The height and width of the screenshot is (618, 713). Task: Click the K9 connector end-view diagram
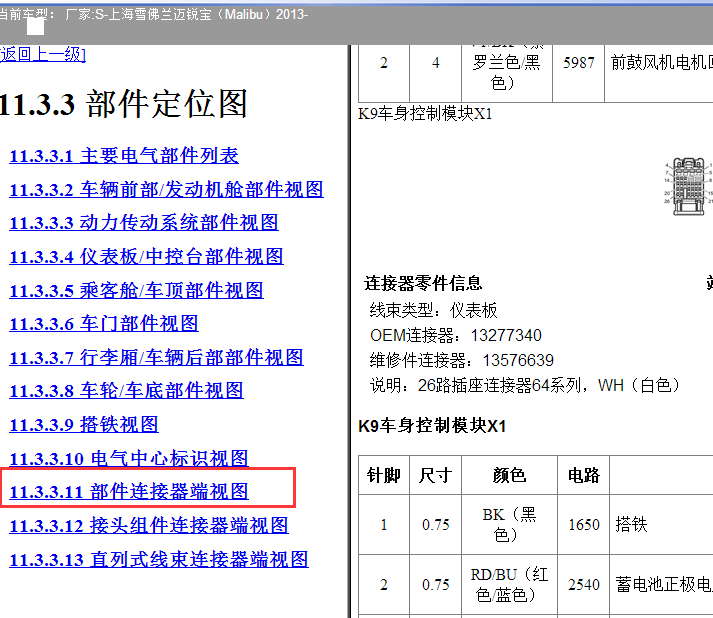[x=688, y=186]
